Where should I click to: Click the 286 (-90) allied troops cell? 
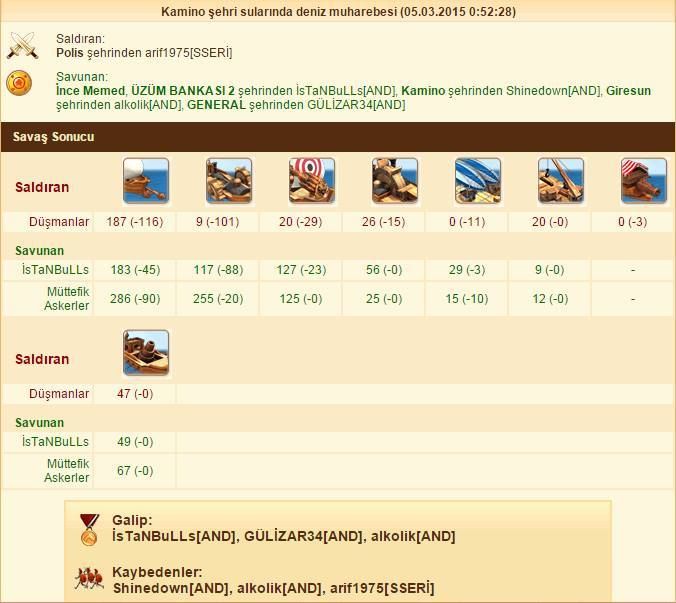pos(135,299)
